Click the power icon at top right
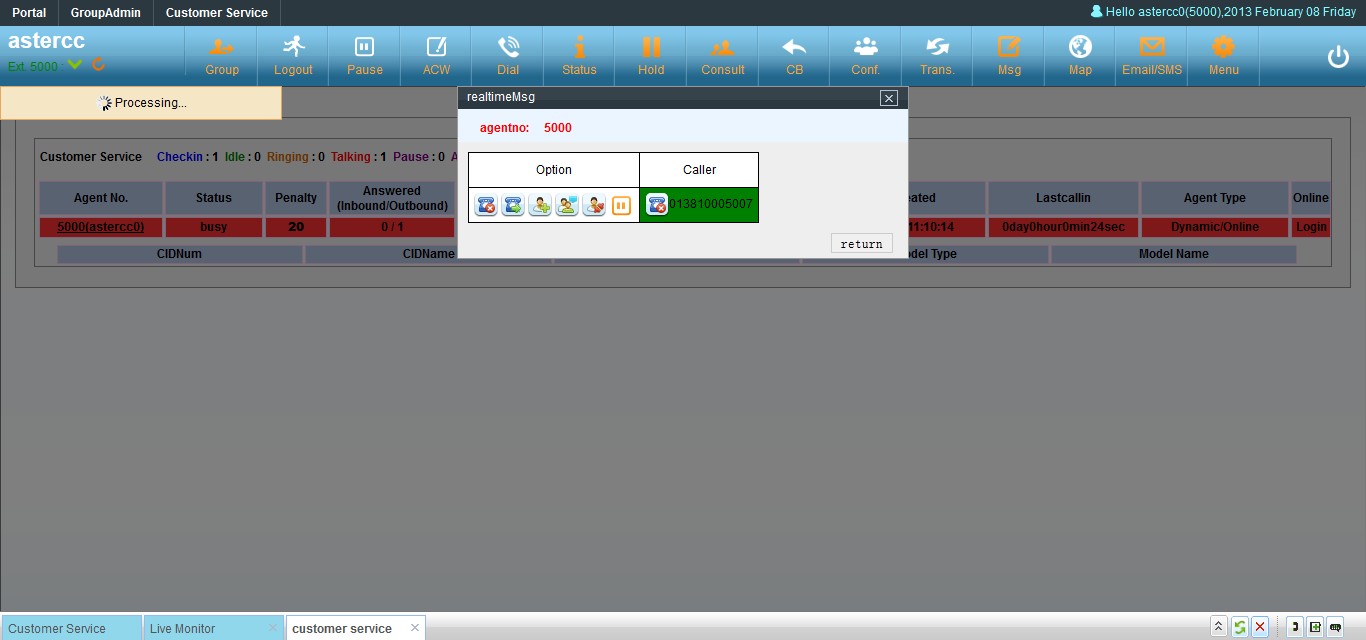Image resolution: width=1366 pixels, height=640 pixels. 1338,57
